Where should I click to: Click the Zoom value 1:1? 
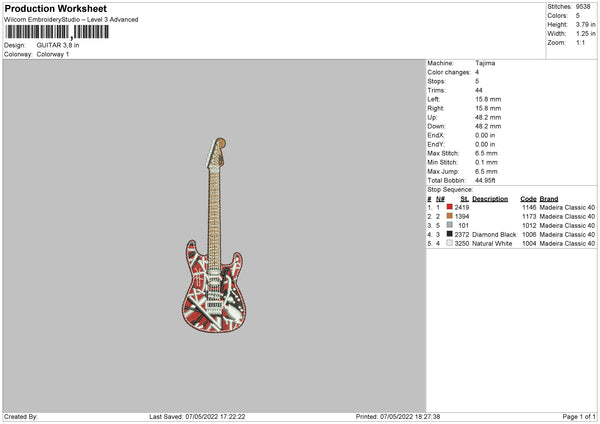[x=580, y=42]
